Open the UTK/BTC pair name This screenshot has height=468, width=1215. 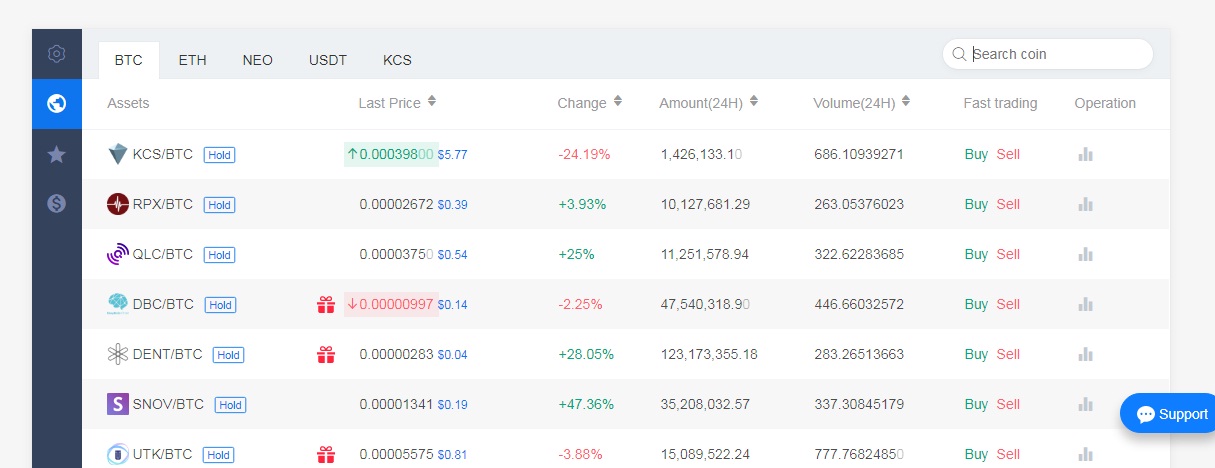pyautogui.click(x=163, y=454)
